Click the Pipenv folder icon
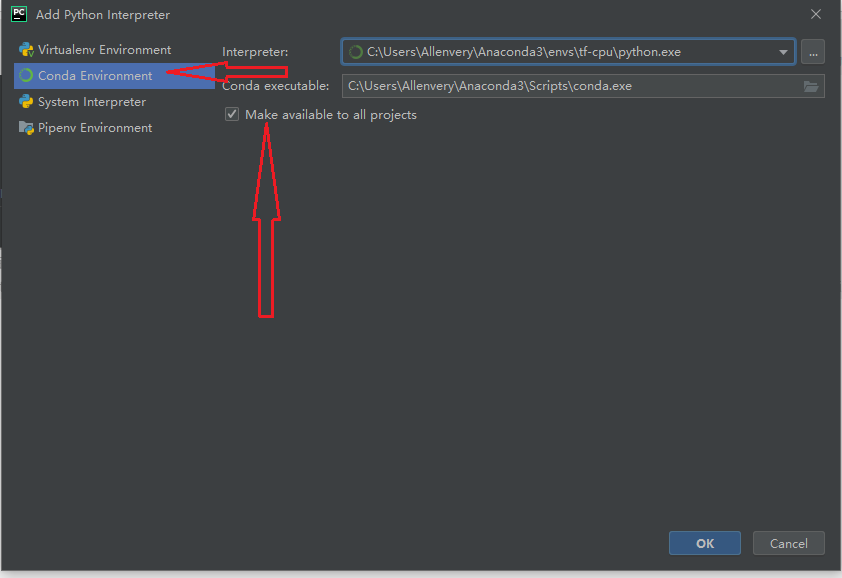Image resolution: width=842 pixels, height=578 pixels. (26, 128)
